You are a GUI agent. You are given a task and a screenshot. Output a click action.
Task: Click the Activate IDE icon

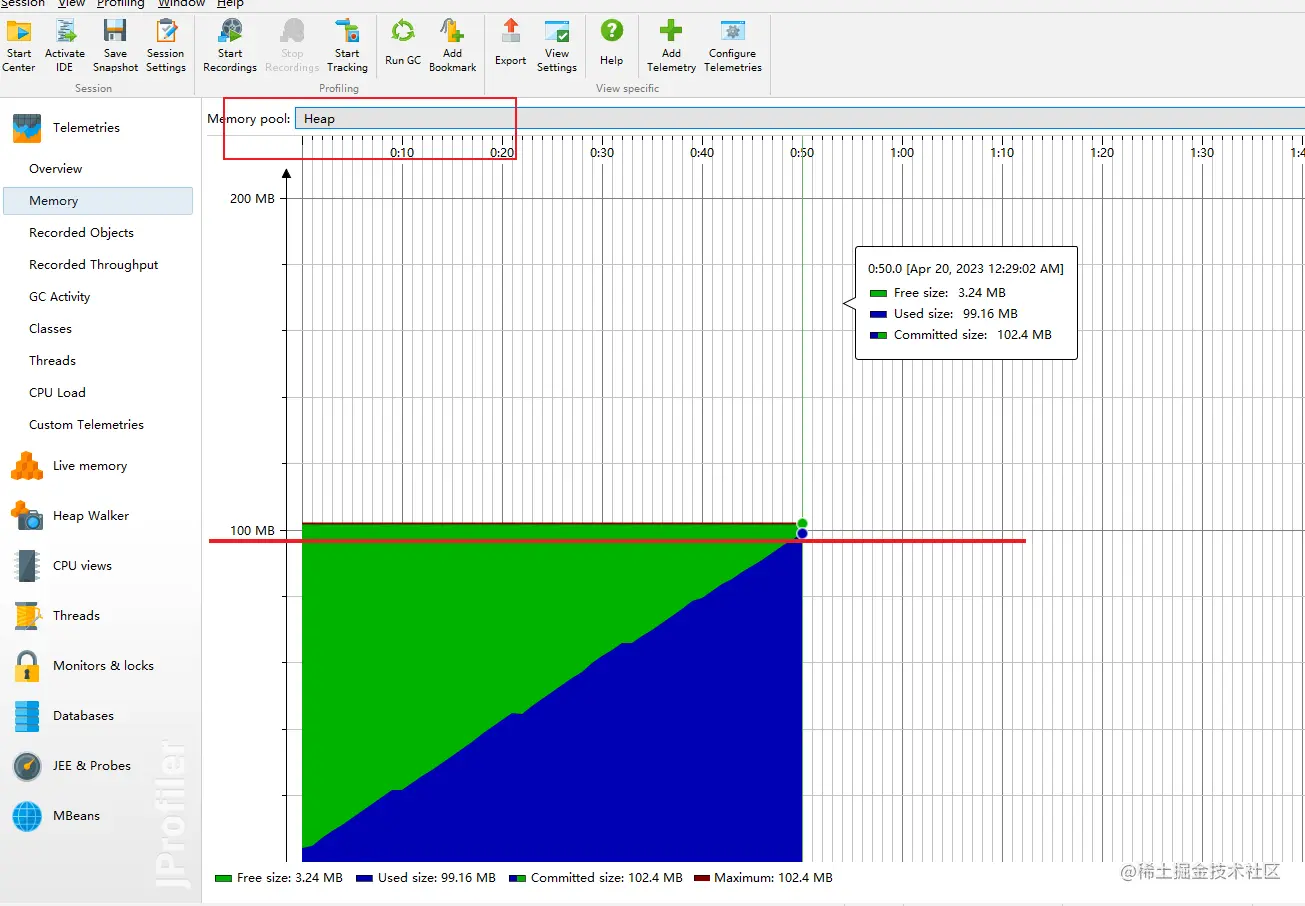point(65,31)
